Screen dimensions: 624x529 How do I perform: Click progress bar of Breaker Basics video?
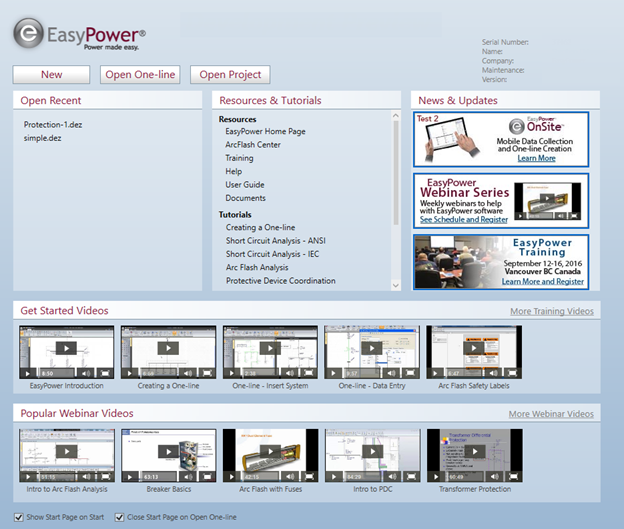(158, 476)
